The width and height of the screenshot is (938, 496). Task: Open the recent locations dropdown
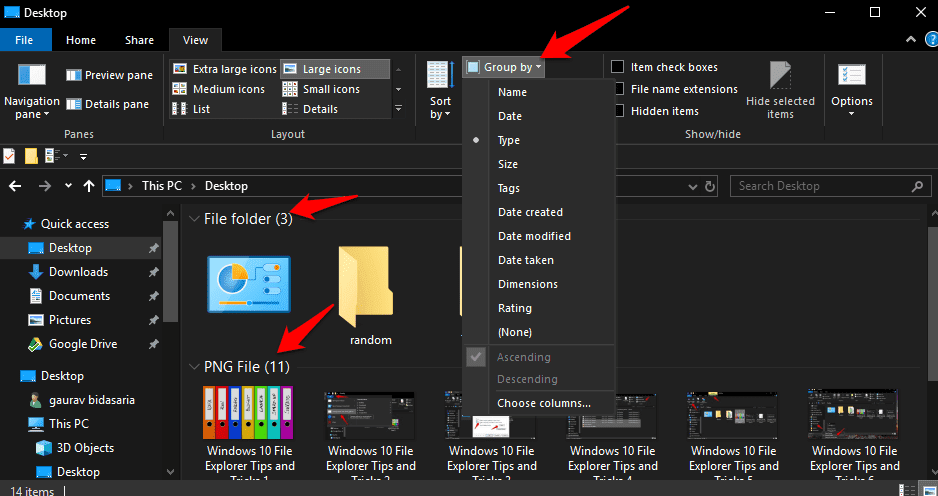pyautogui.click(x=68, y=186)
